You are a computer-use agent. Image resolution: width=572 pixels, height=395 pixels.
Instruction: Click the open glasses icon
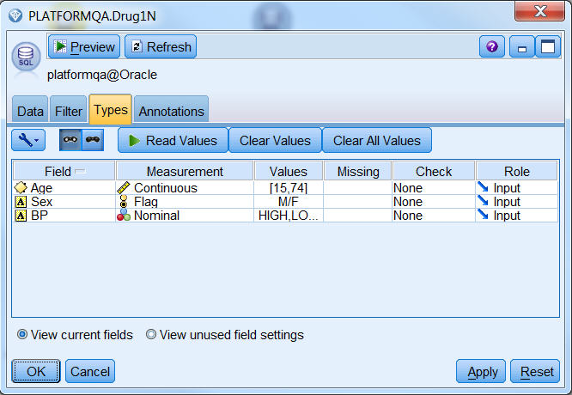[70, 140]
